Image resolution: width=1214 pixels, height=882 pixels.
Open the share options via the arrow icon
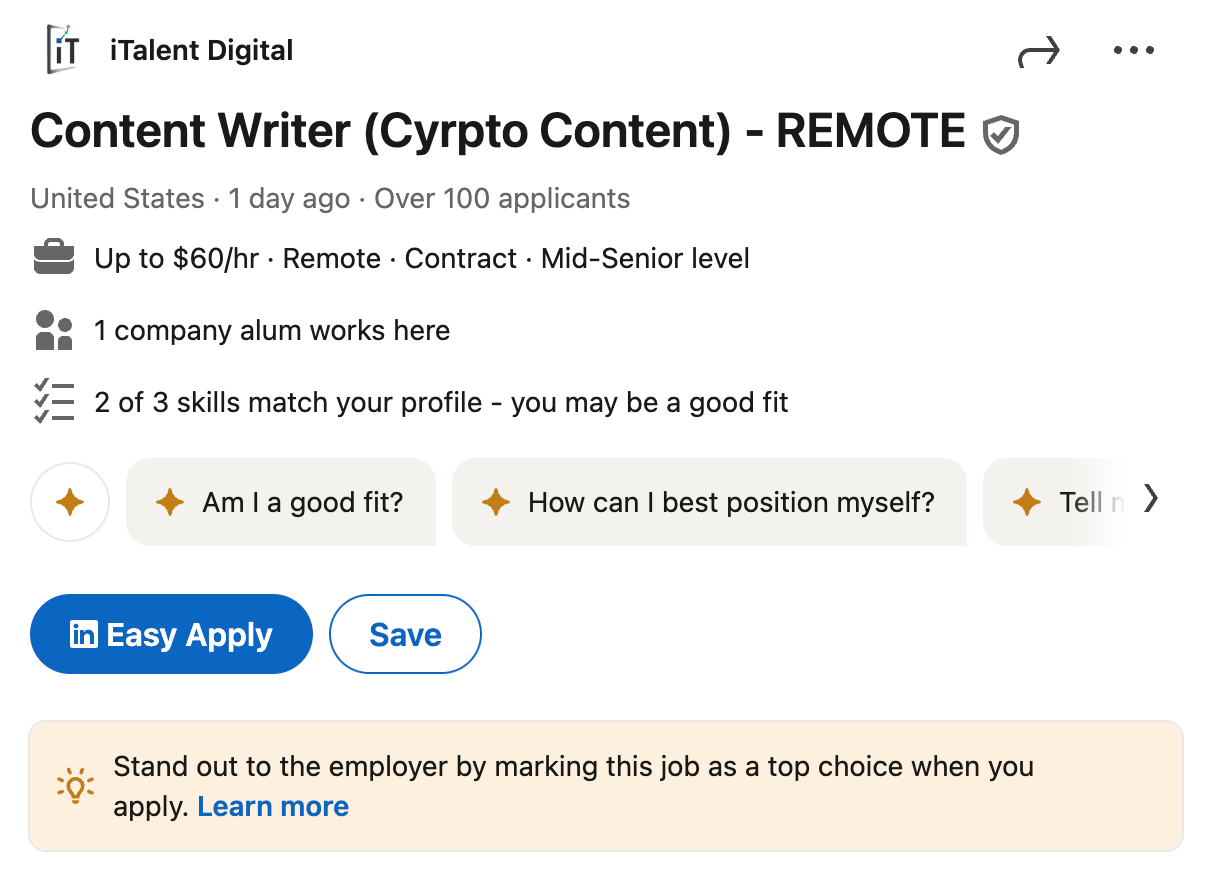pos(1039,50)
